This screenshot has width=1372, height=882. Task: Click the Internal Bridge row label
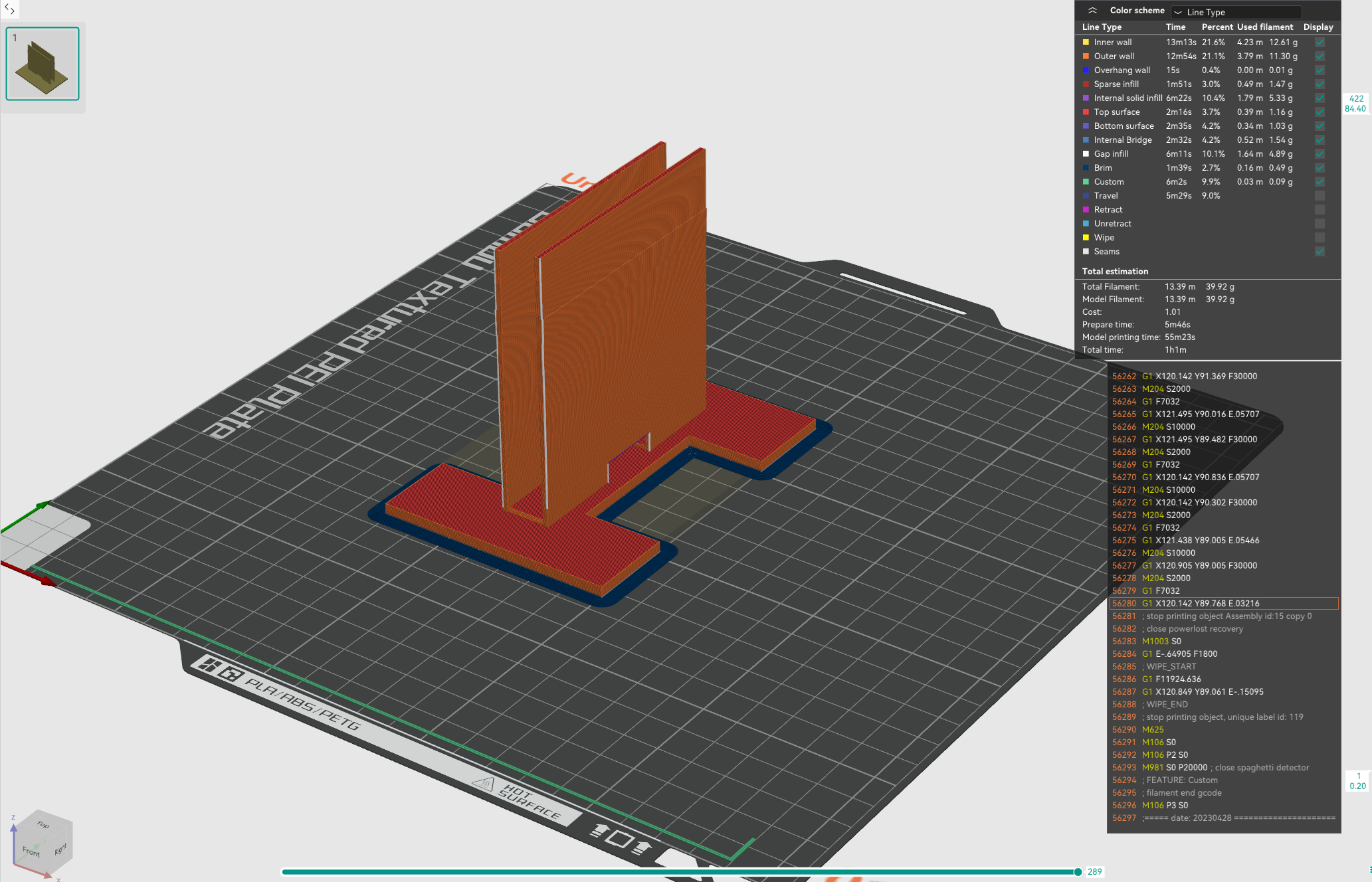tap(1123, 140)
